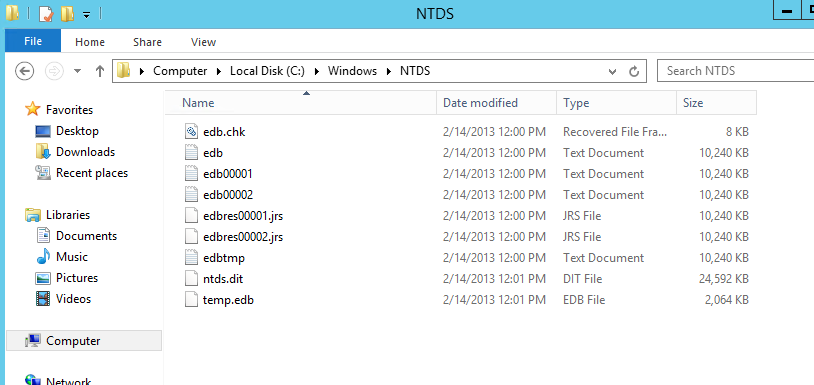Click the New Folder quick access icon

coord(67,13)
